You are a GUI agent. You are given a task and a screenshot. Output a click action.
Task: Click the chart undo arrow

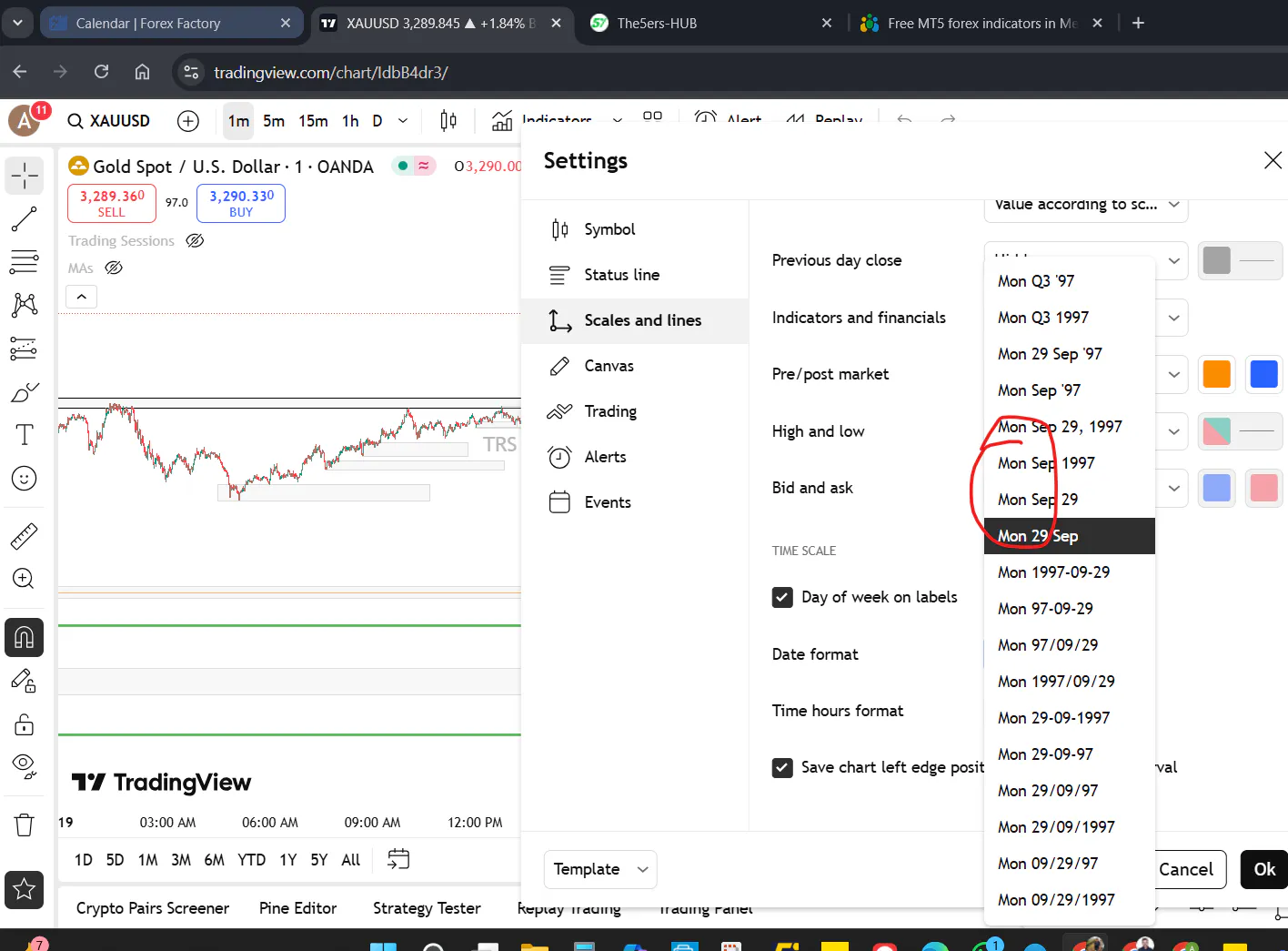904,120
